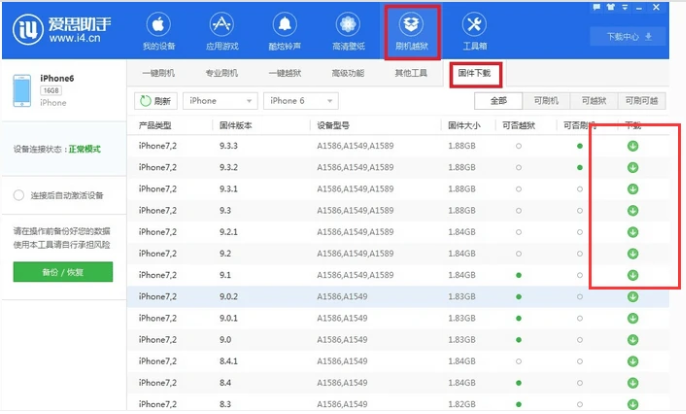Switch to the 其他工具 tab
Viewport: 686px width, 414px height.
pyautogui.click(x=411, y=73)
